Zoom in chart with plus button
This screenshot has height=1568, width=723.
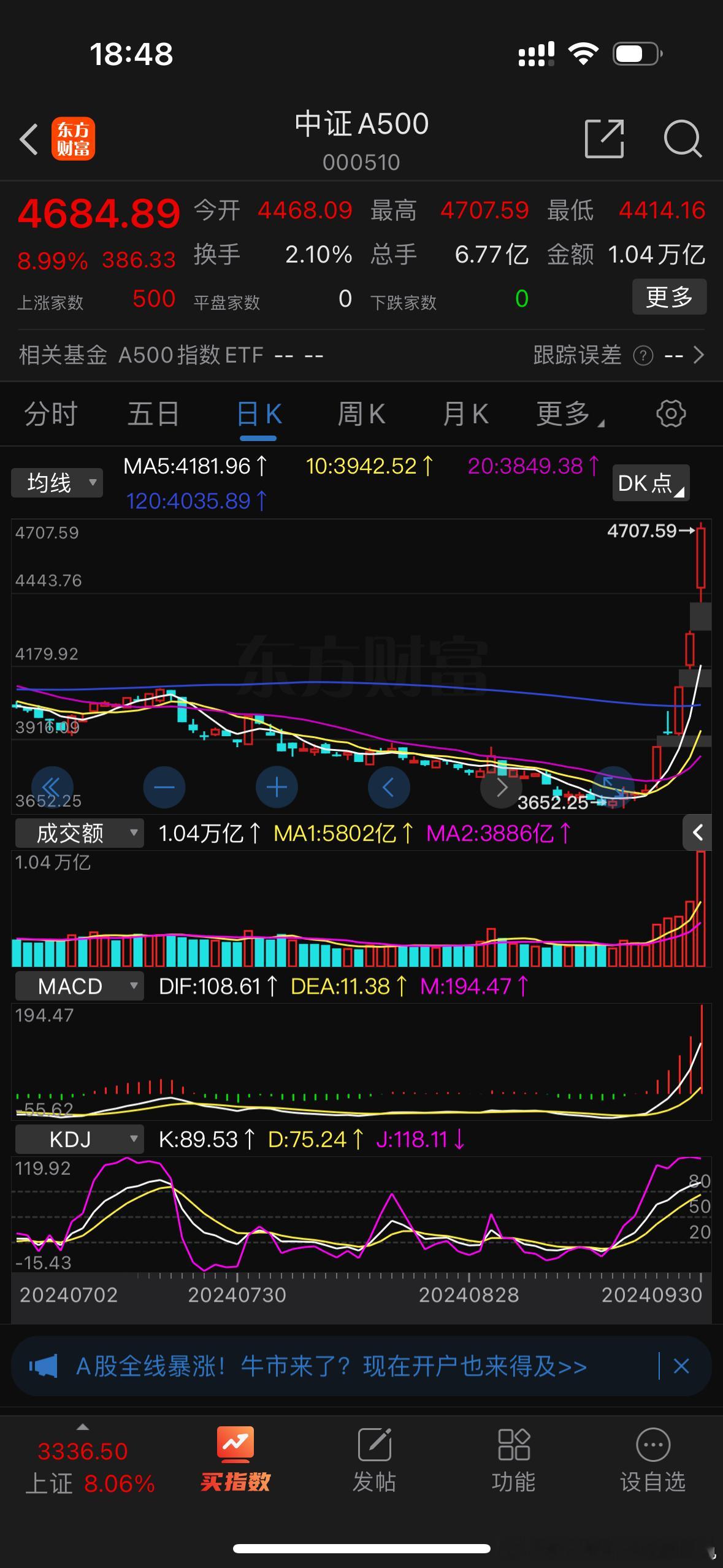(x=277, y=787)
